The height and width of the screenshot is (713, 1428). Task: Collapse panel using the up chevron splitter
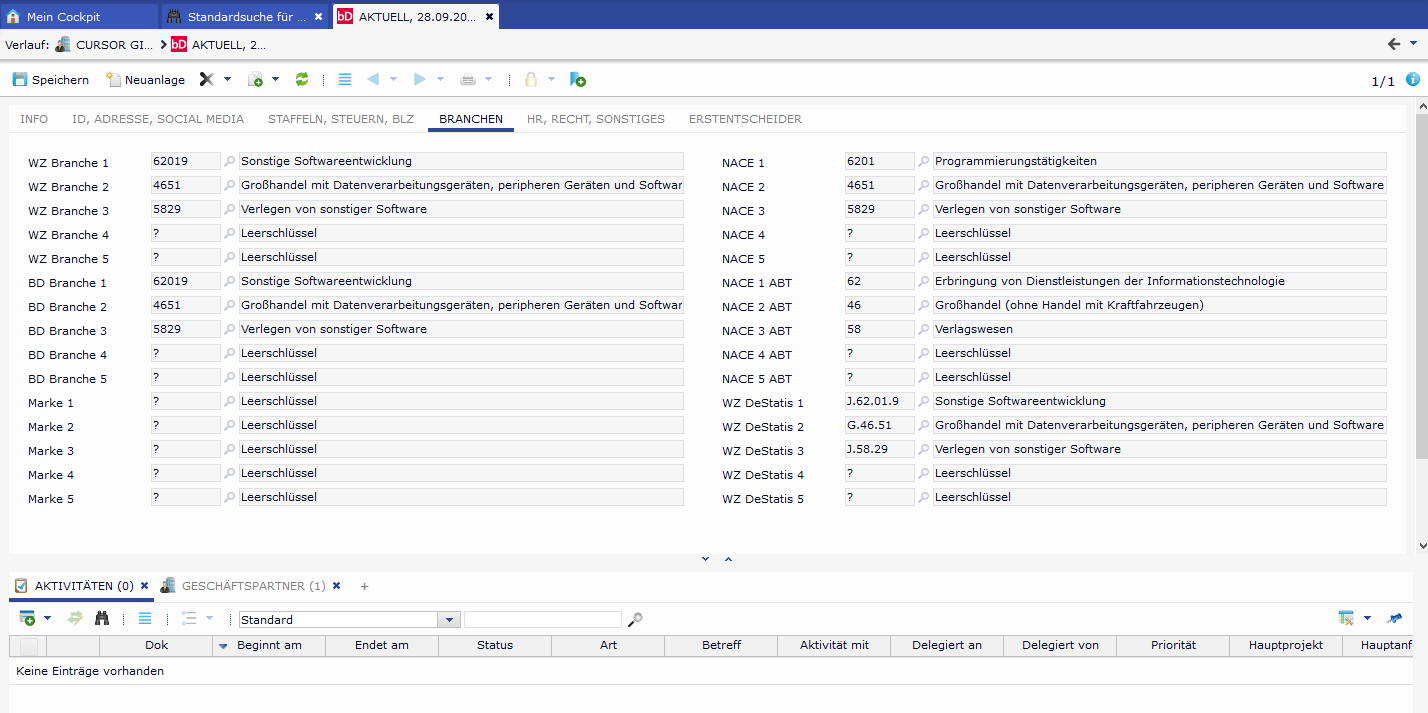click(x=728, y=559)
